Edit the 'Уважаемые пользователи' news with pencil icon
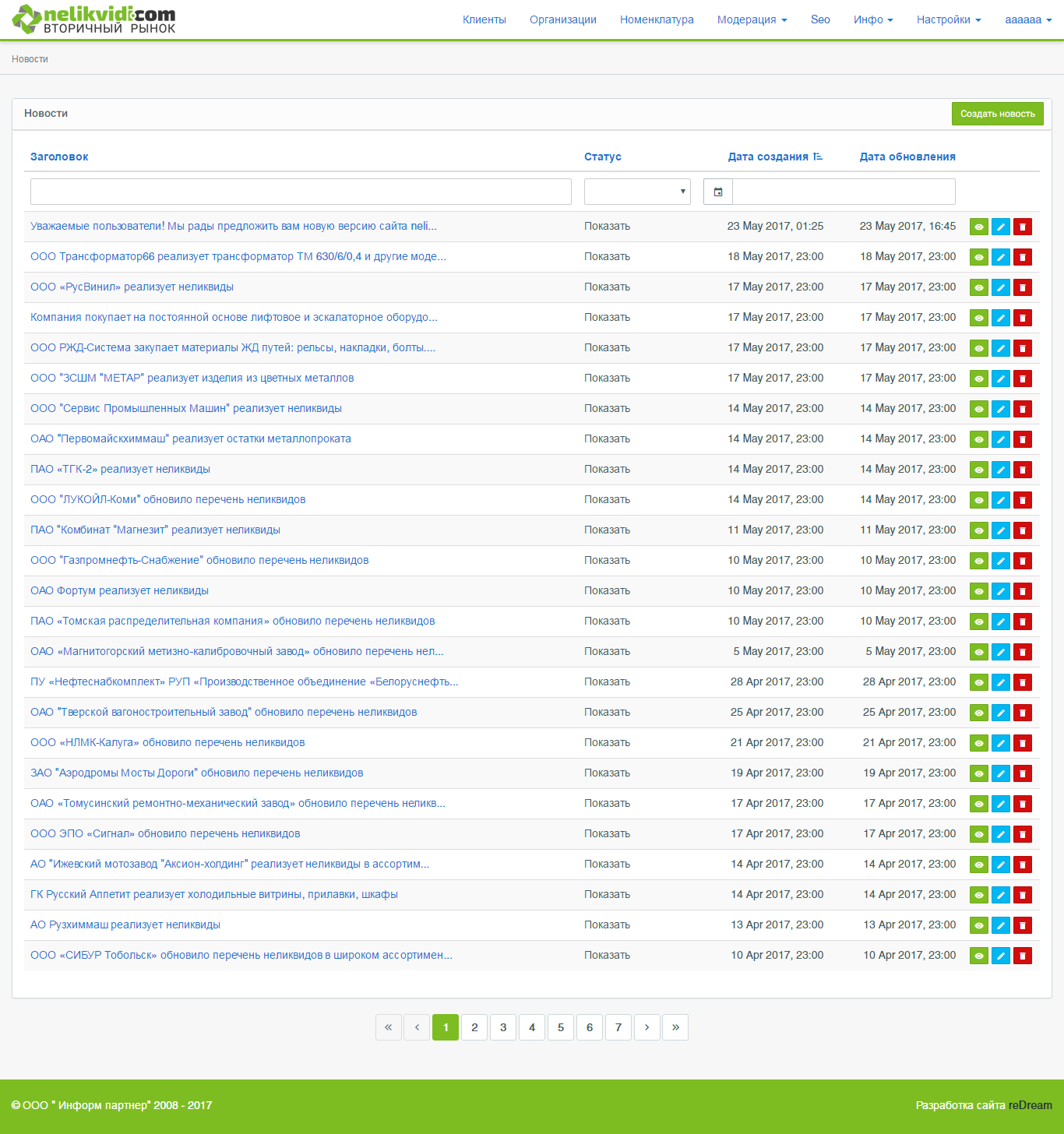This screenshot has height=1134, width=1064. point(1001,227)
